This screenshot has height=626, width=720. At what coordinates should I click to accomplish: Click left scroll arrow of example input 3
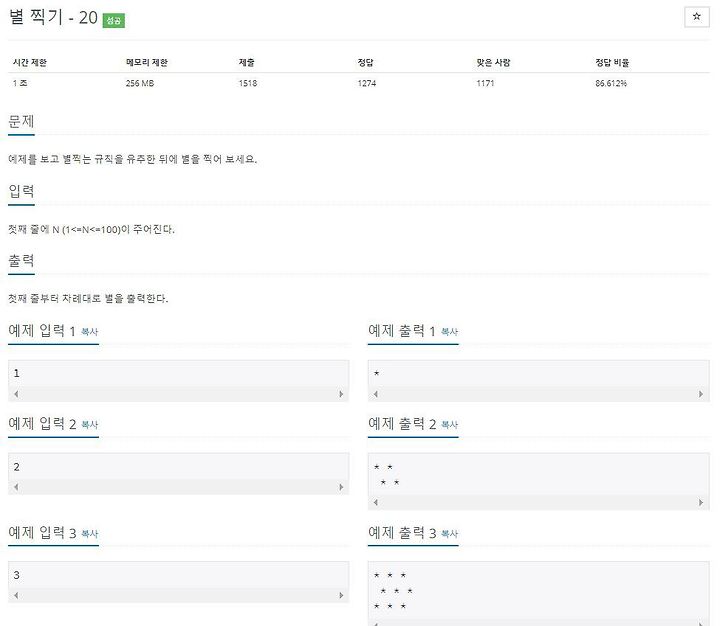[16, 595]
